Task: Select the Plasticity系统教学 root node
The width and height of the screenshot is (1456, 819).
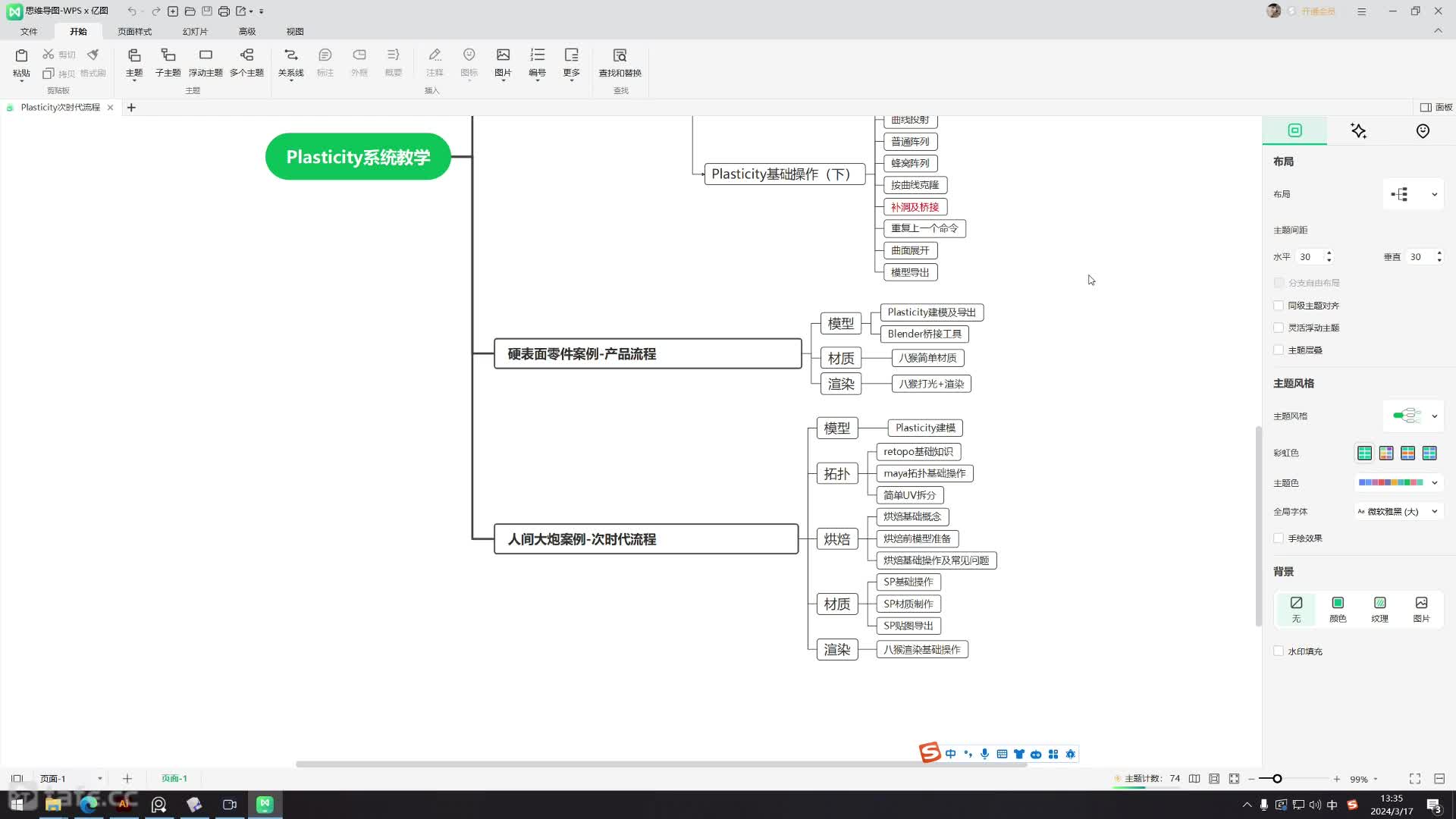Action: (x=358, y=156)
